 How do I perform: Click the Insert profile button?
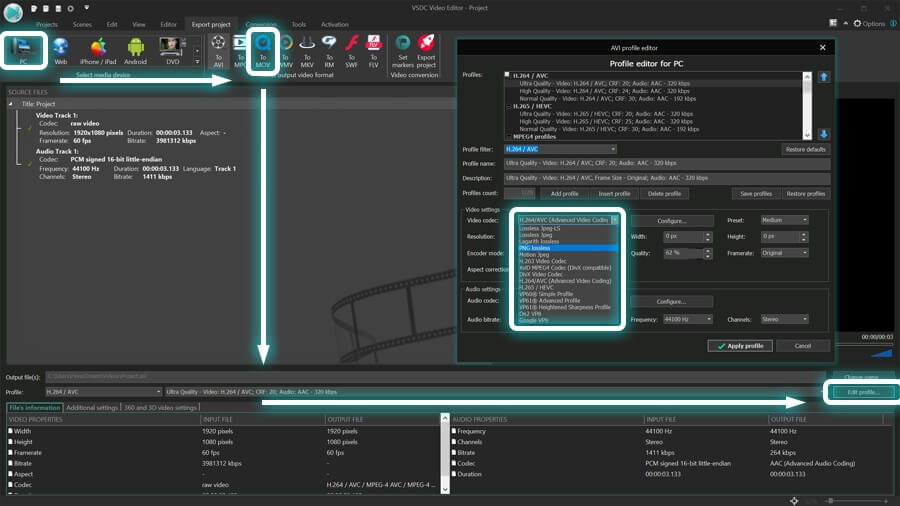point(614,194)
